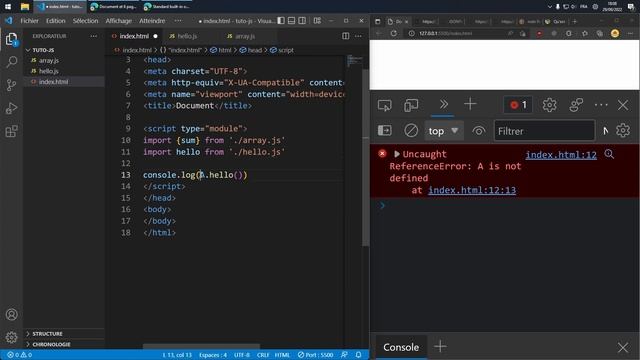Open the Edition menu
Image resolution: width=640 pixels, height=360 pixels.
coord(56,20)
